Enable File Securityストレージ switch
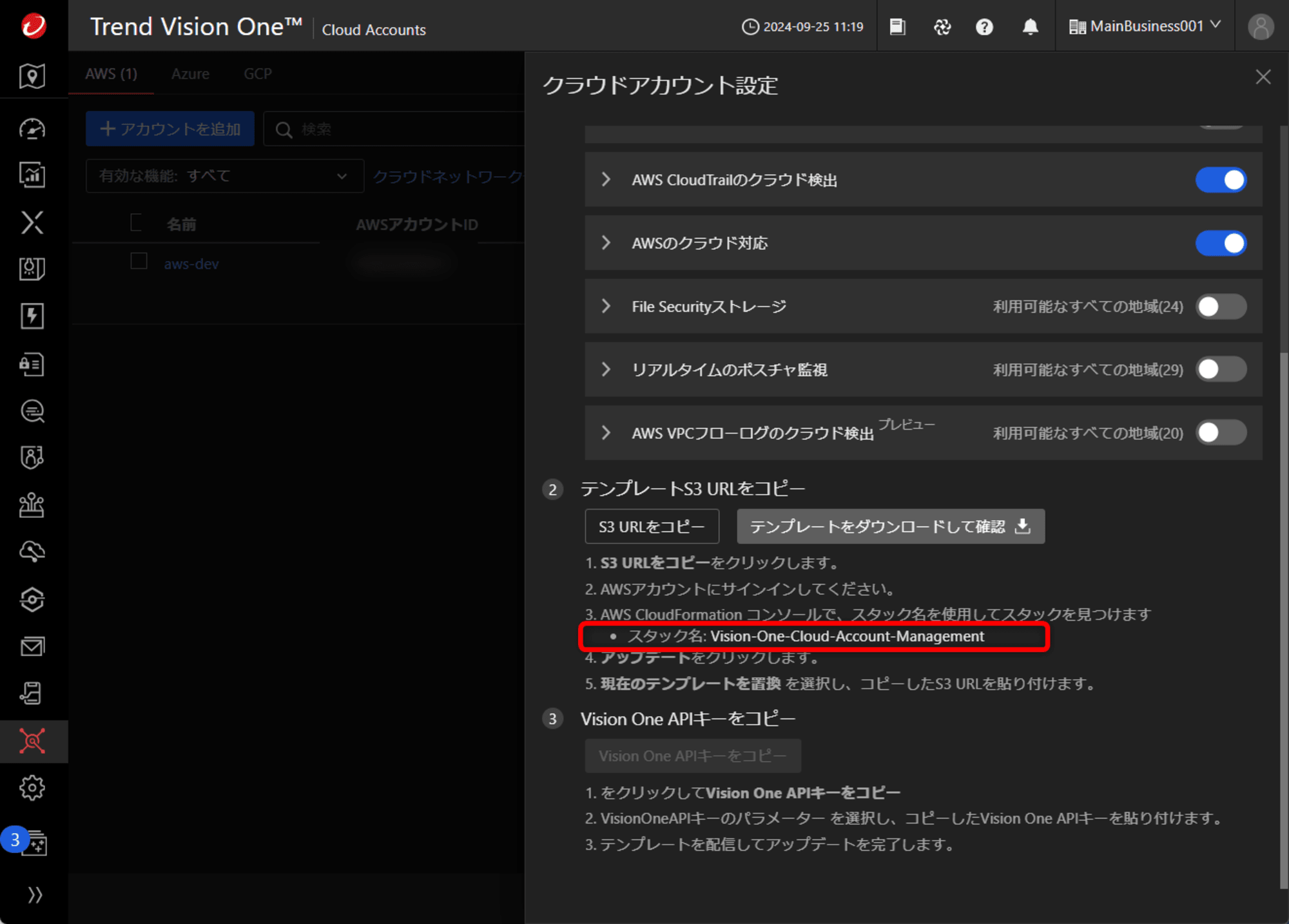Screen dimensions: 1289x924 pos(1221,306)
